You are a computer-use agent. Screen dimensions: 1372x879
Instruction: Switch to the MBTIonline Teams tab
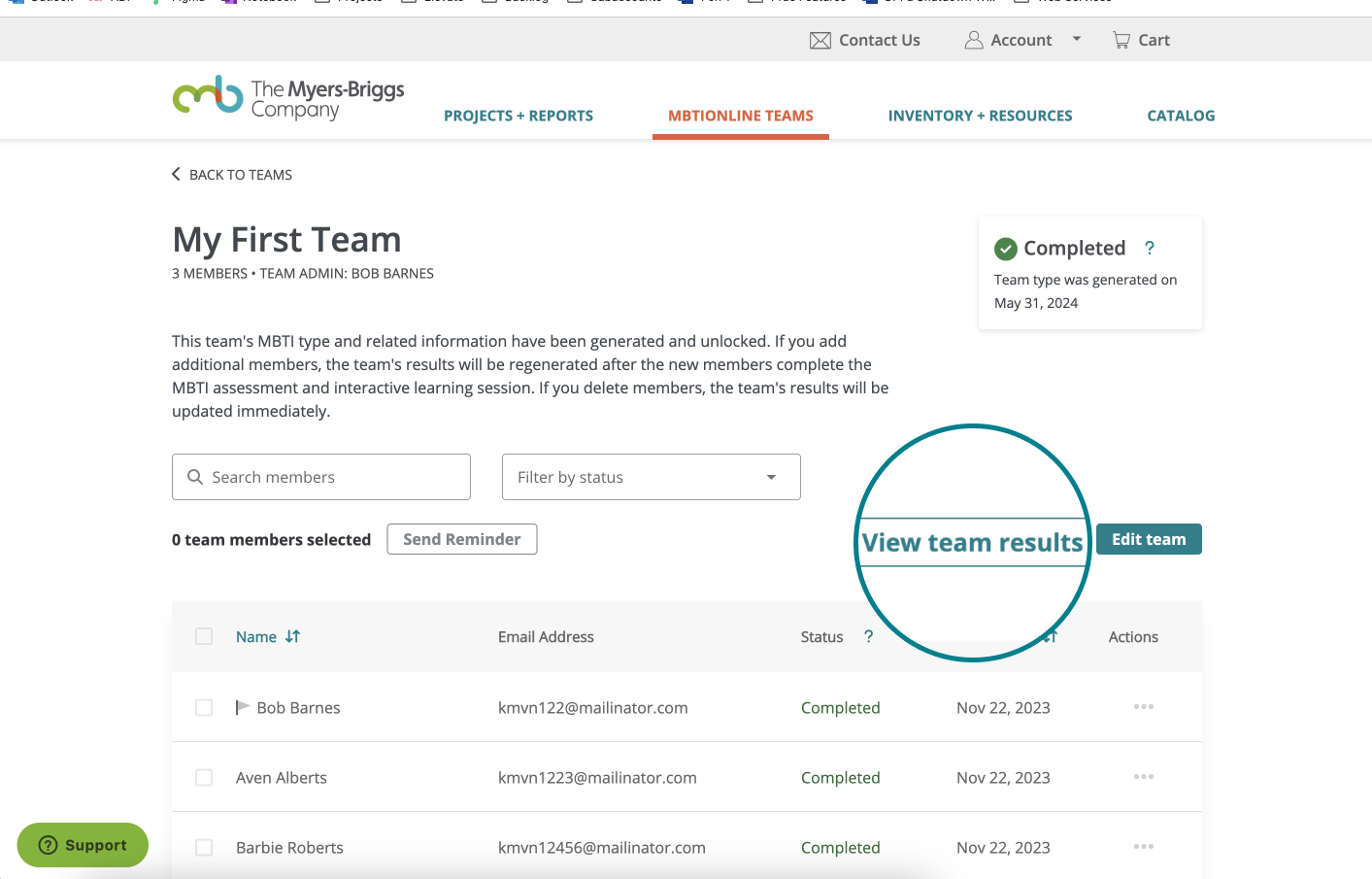(x=741, y=116)
